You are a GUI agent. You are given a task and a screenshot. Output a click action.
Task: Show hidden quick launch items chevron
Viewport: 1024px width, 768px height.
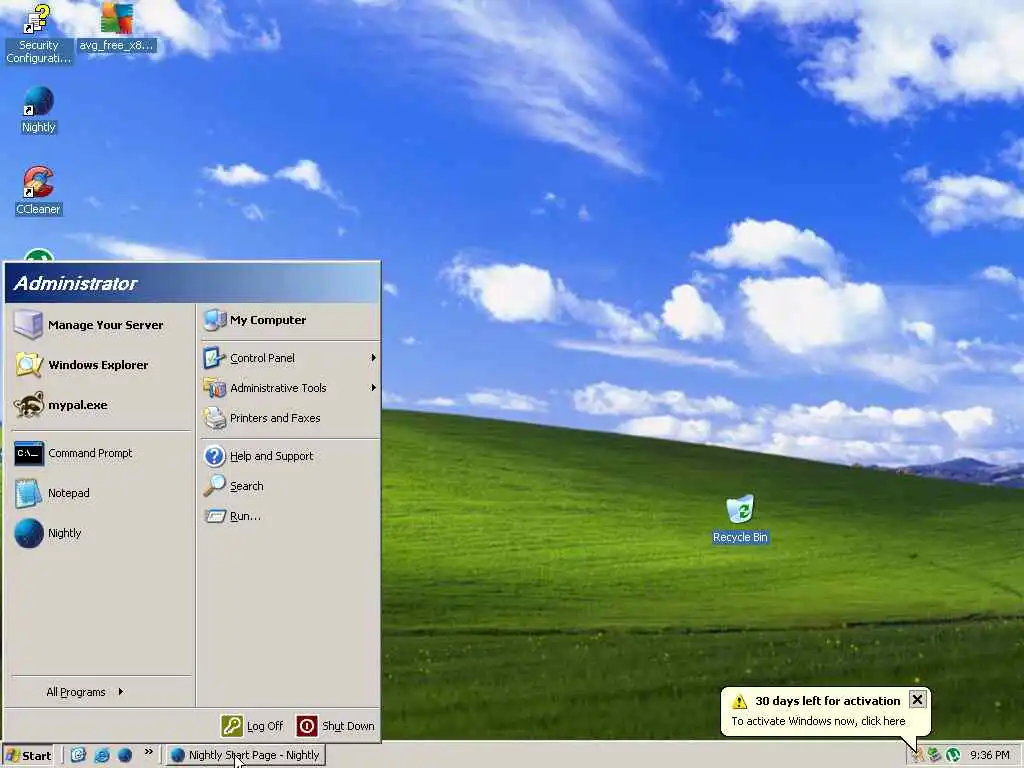tap(149, 752)
